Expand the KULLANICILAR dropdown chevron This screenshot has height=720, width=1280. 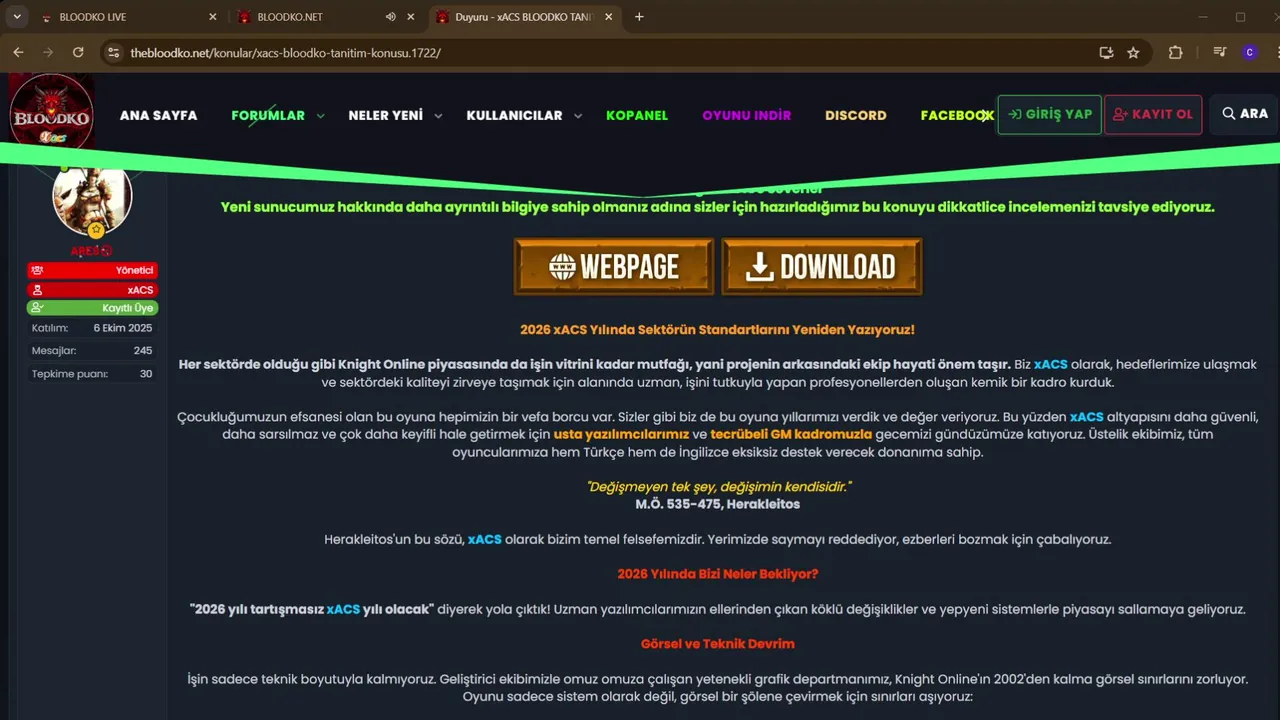point(577,116)
